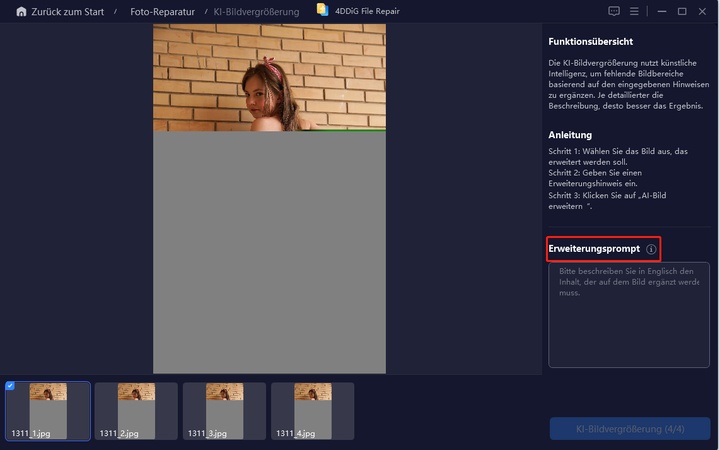Screen dimensions: 720x450
Task: Click the Erweiterungsprompt heading label
Action: (x=594, y=249)
